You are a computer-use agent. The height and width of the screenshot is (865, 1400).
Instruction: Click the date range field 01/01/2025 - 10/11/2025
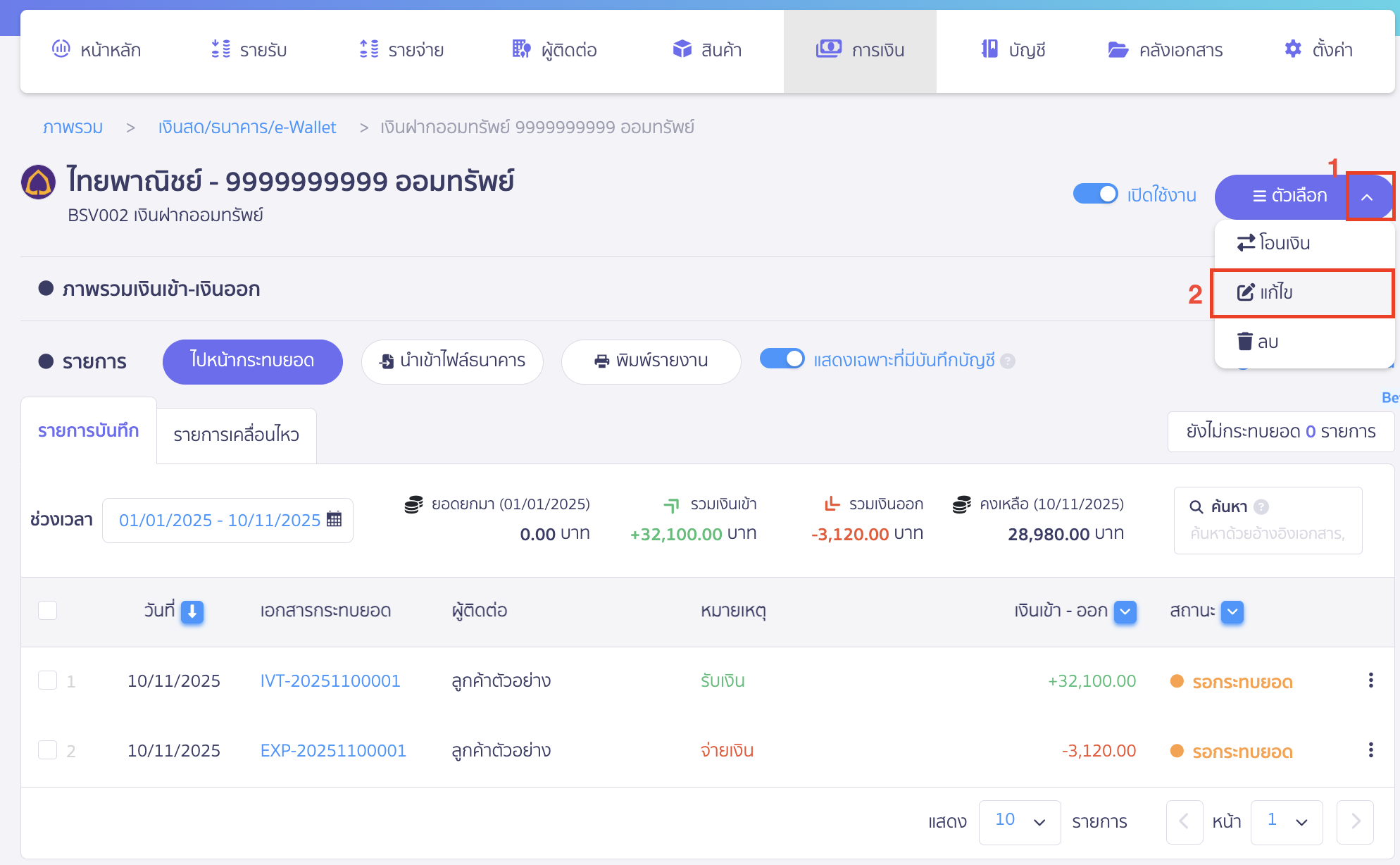coord(220,520)
